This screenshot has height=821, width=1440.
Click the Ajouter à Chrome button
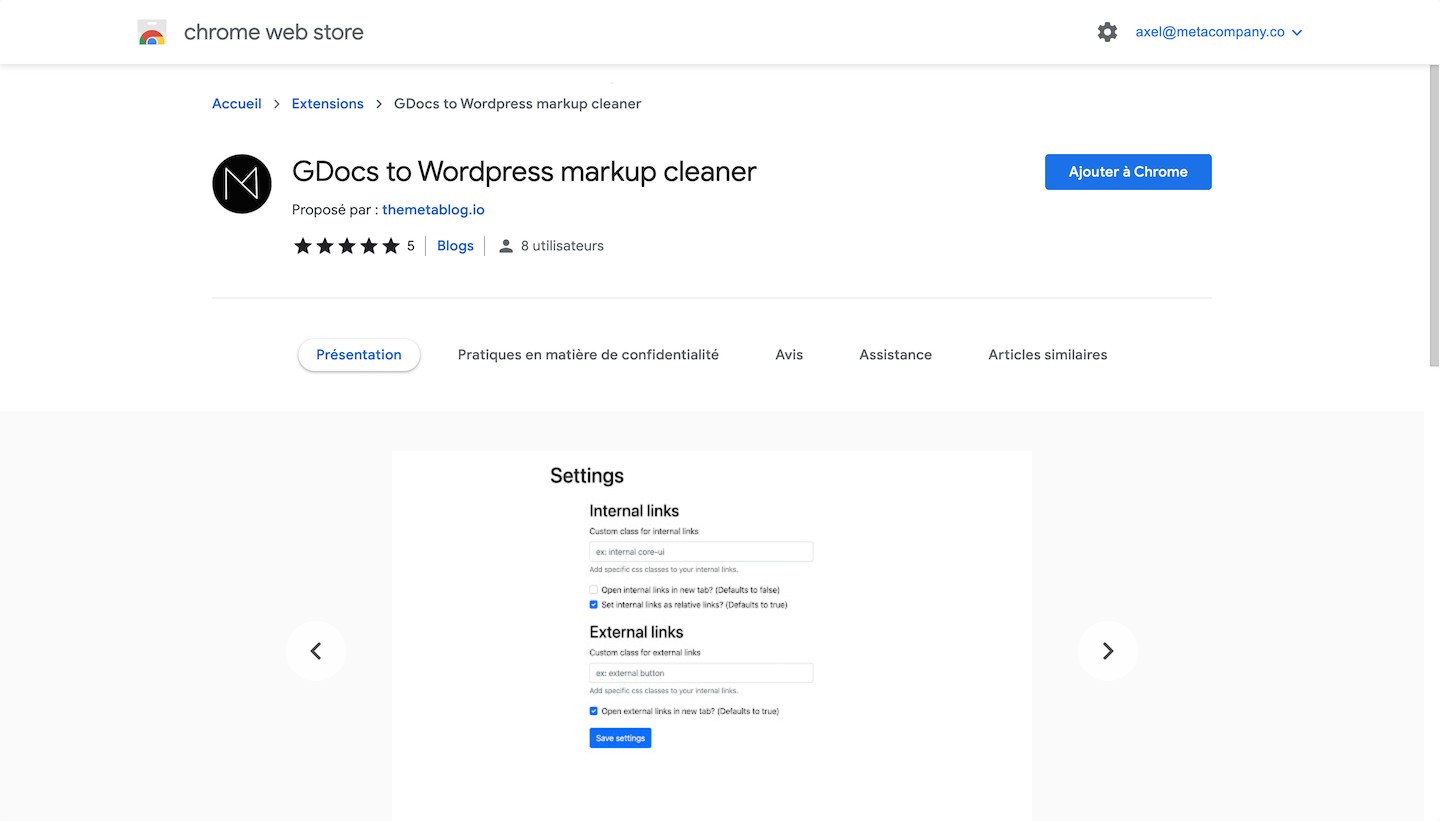point(1128,172)
